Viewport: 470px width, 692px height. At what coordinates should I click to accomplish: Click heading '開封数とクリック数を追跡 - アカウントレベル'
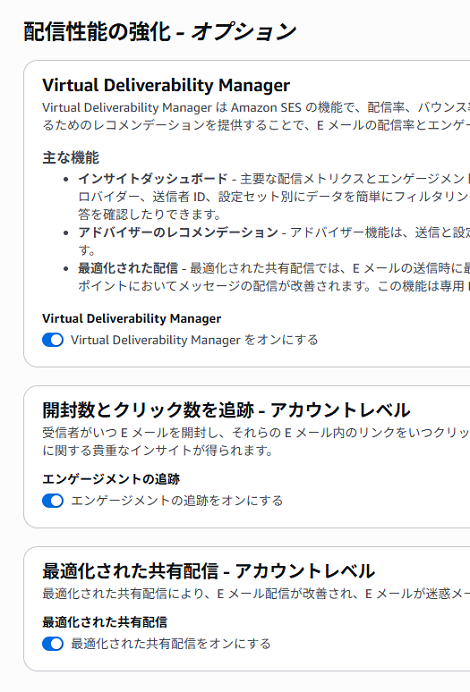tap(226, 410)
